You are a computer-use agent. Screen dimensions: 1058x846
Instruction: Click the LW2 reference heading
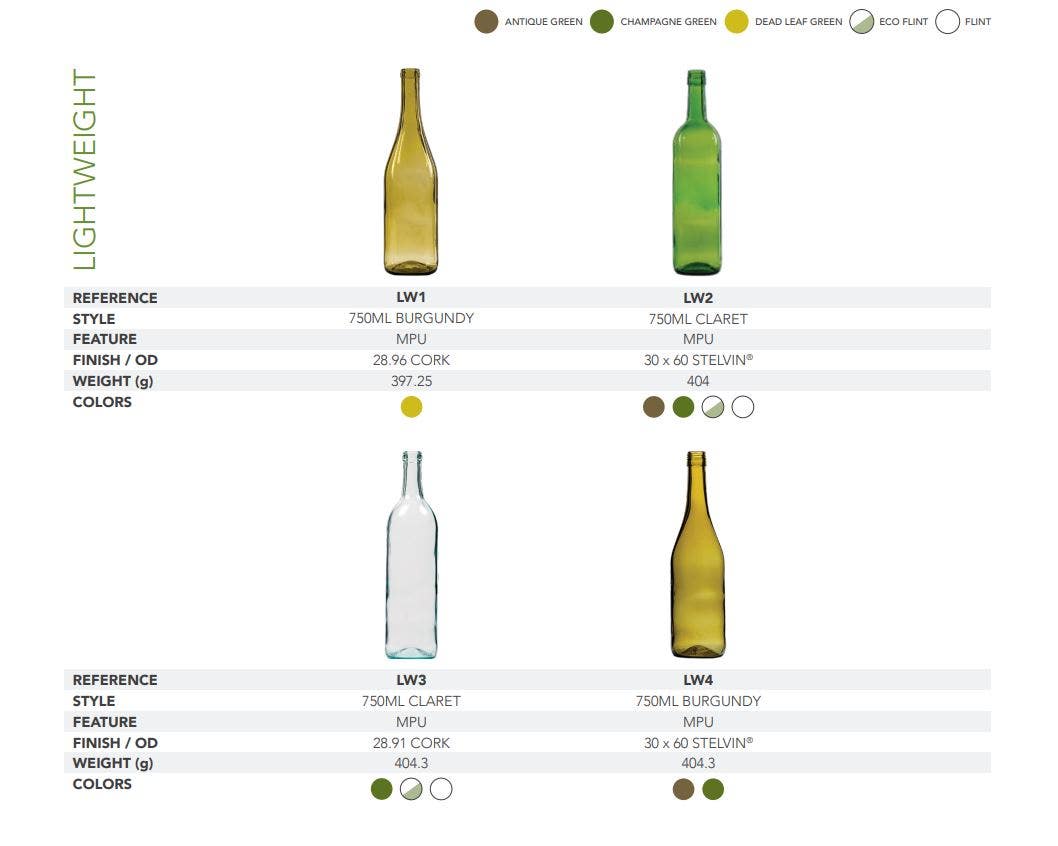(698, 298)
